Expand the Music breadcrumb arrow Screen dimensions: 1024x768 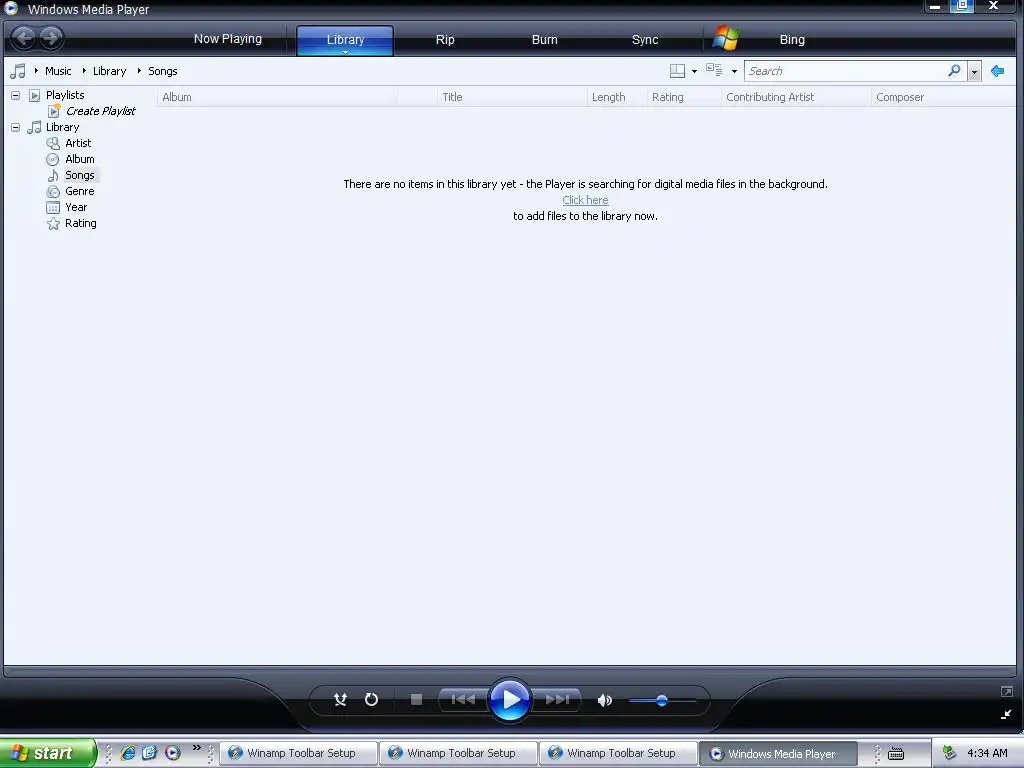coord(36,71)
